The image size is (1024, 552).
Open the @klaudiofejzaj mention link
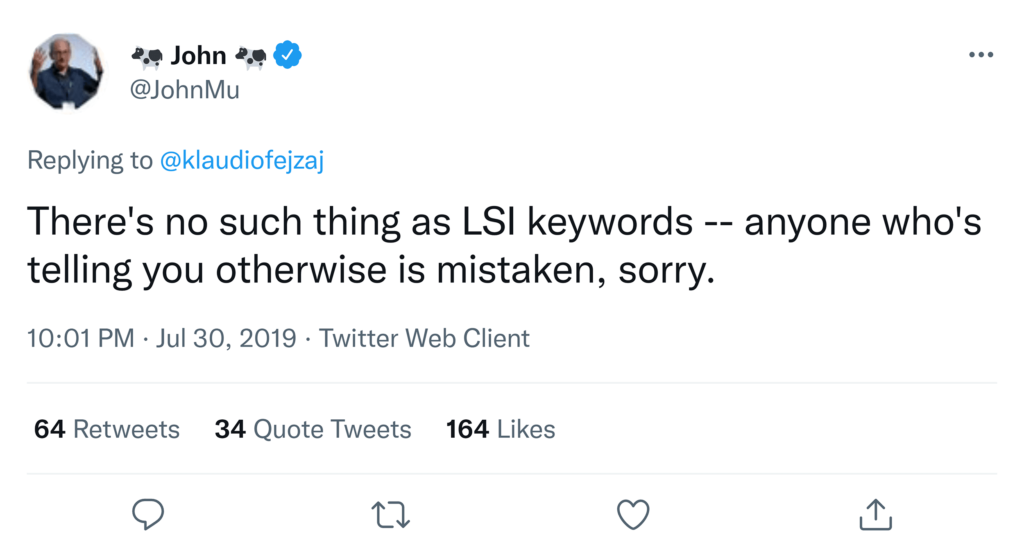coord(242,160)
